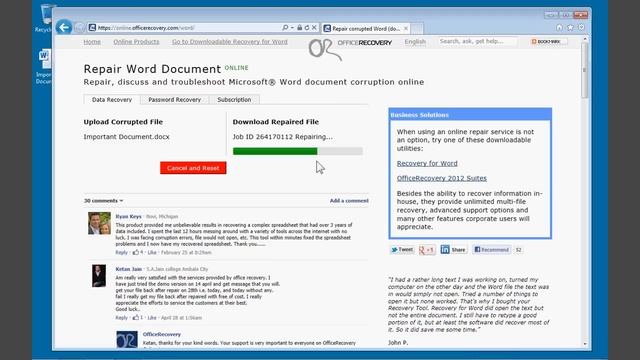
Task: Switch to the Data Recovery tab
Action: coord(112,100)
